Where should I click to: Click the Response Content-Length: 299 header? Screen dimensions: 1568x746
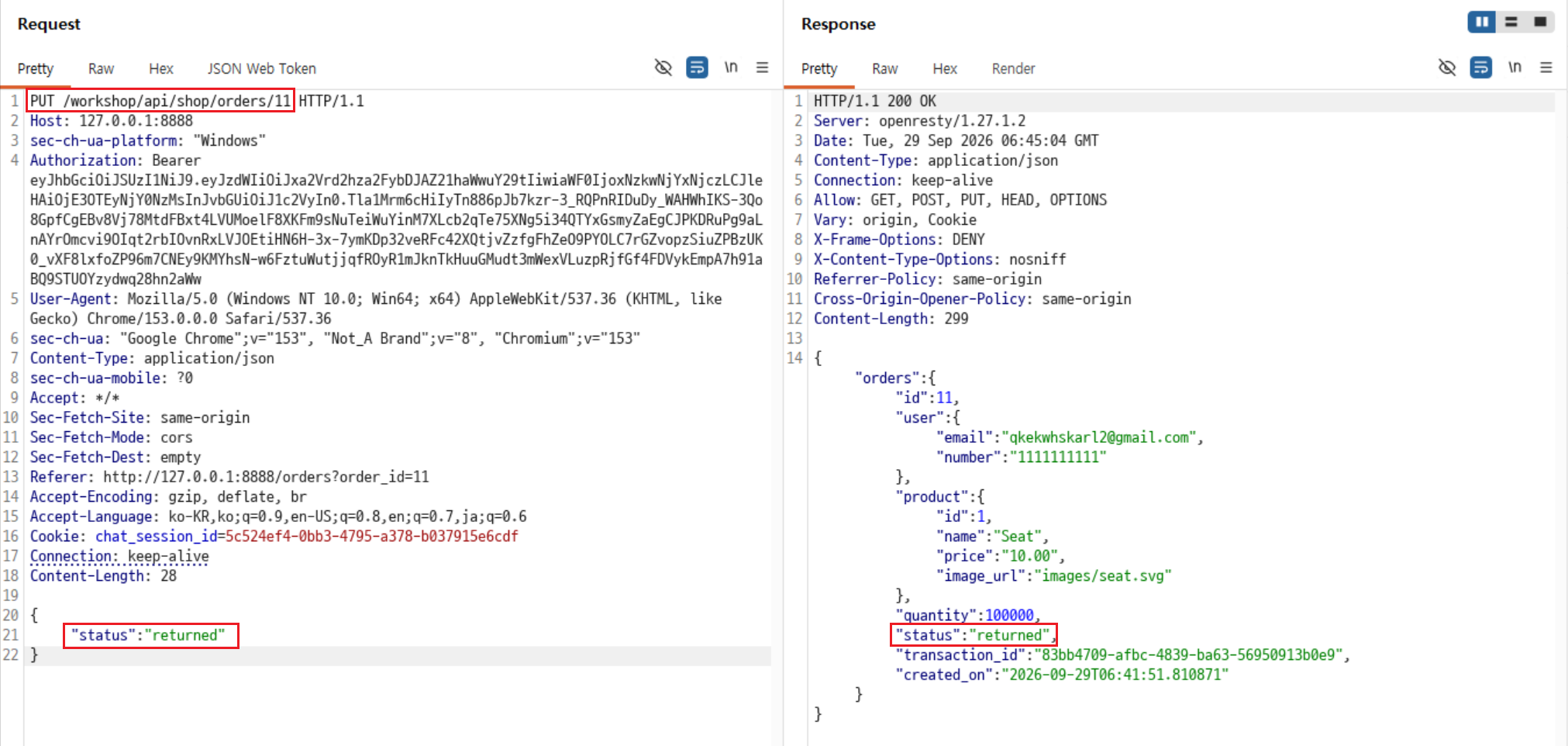tap(891, 319)
